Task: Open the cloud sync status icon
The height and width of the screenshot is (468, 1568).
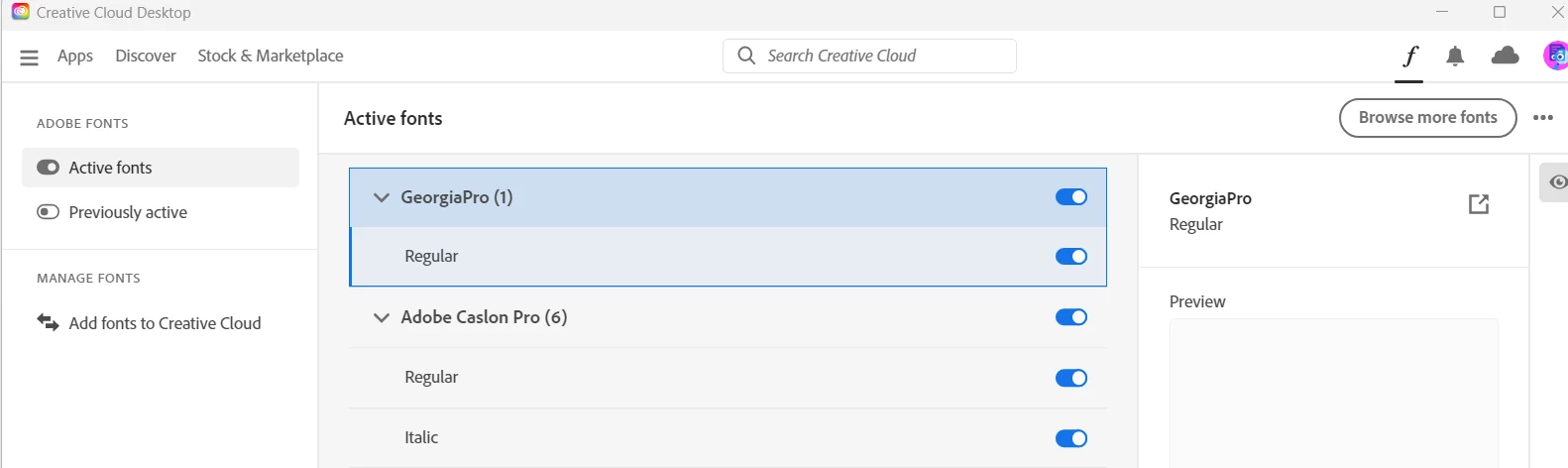Action: point(1505,56)
